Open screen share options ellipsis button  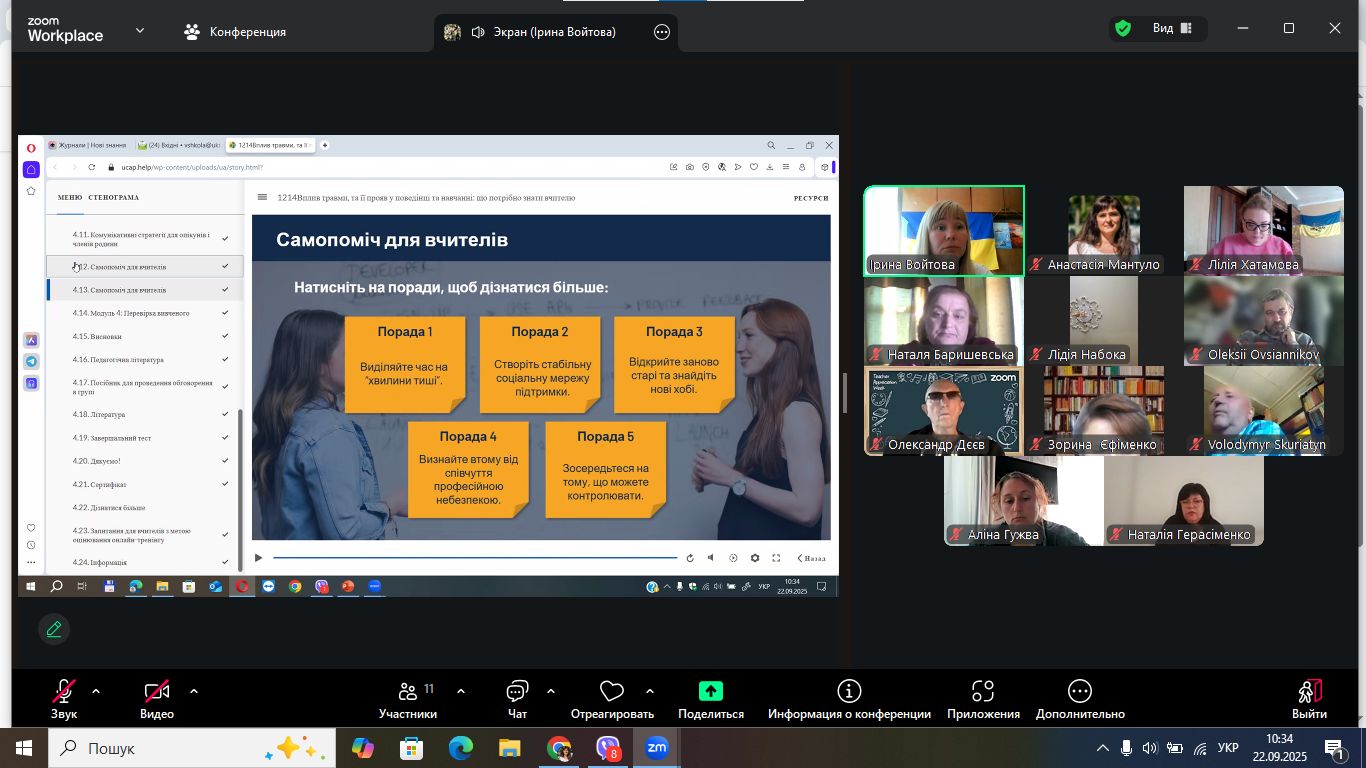pyautogui.click(x=661, y=32)
